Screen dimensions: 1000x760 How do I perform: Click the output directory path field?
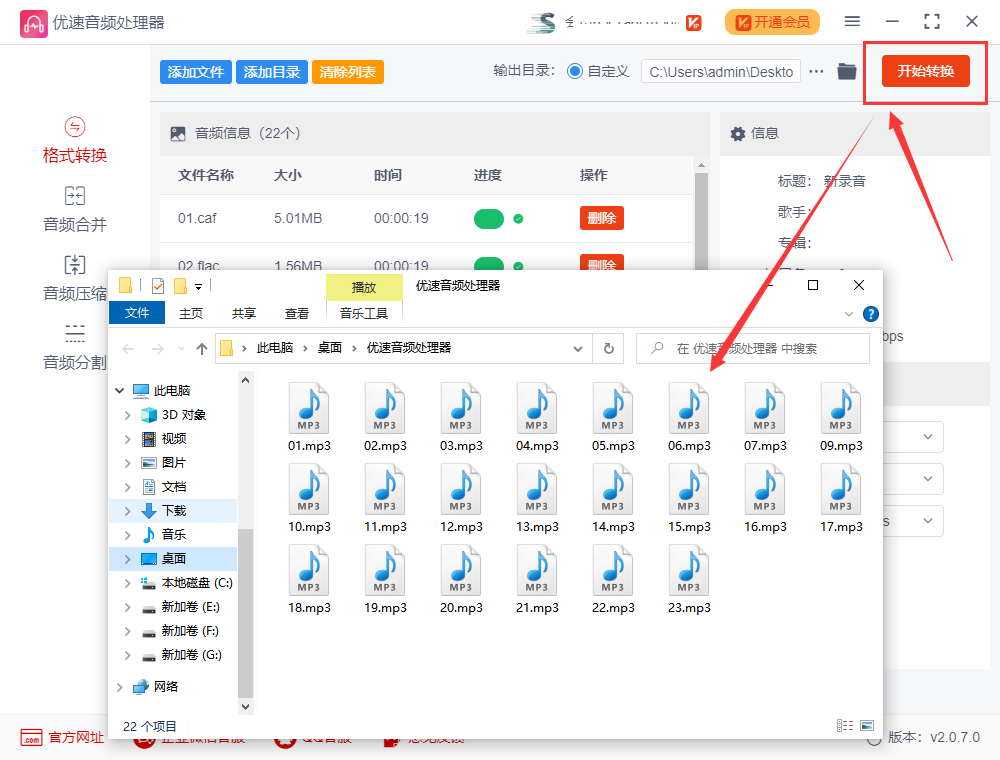click(x=721, y=72)
